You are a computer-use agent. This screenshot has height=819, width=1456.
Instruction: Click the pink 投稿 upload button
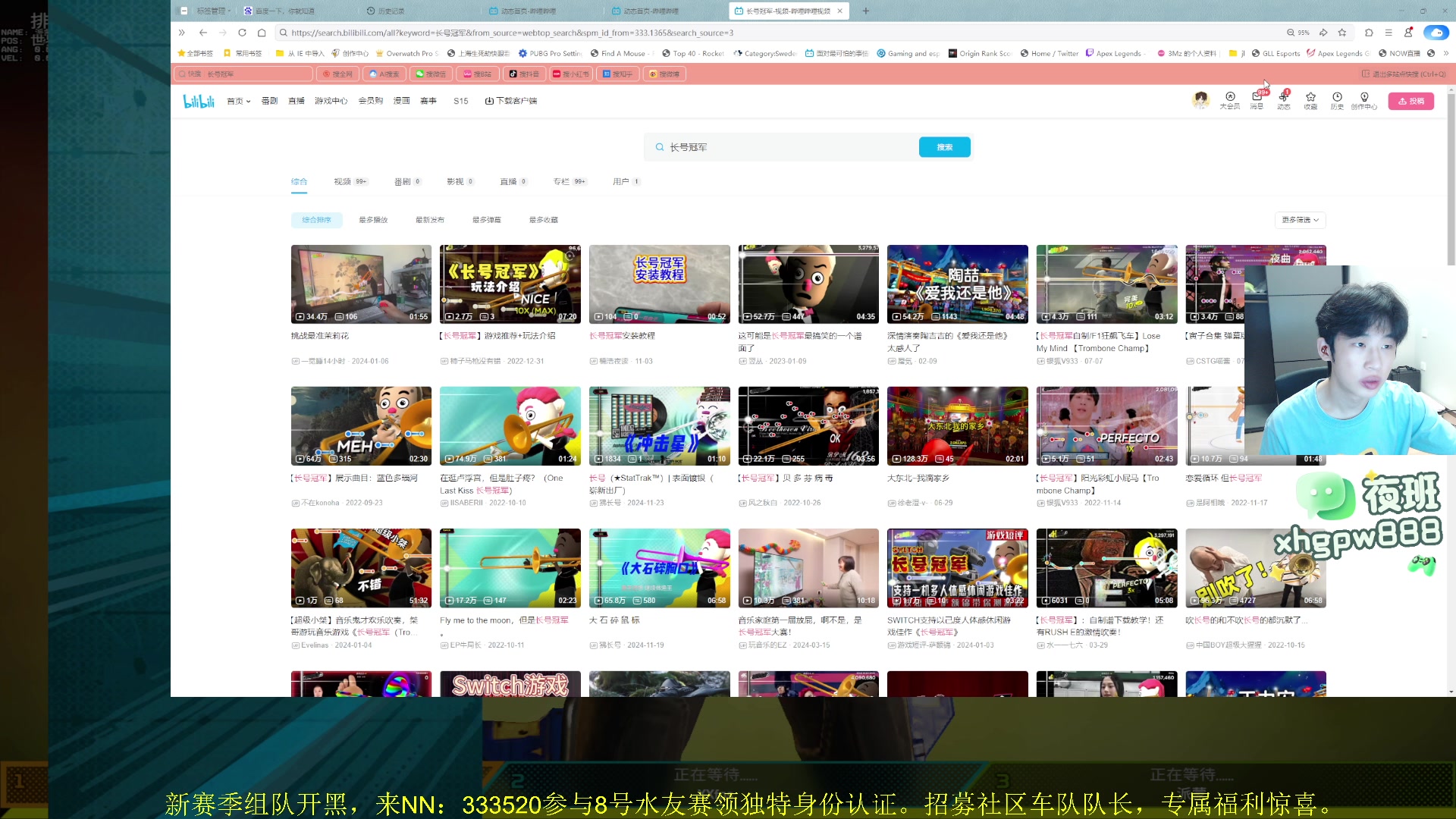tap(1410, 100)
